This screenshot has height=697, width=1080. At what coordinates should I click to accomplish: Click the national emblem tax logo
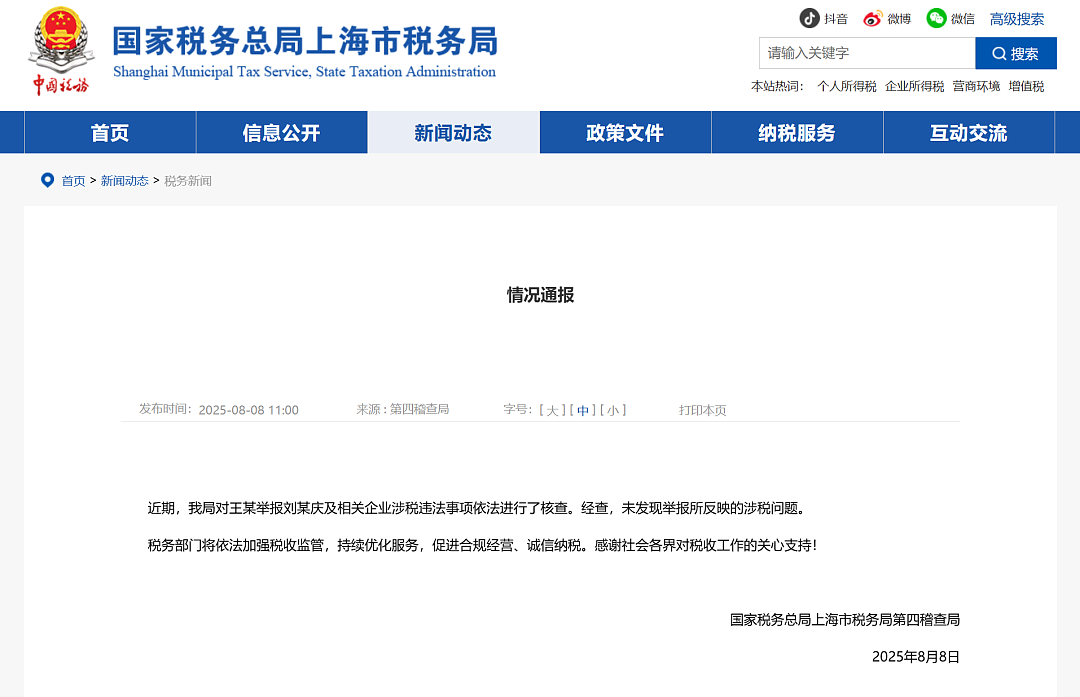click(x=61, y=50)
